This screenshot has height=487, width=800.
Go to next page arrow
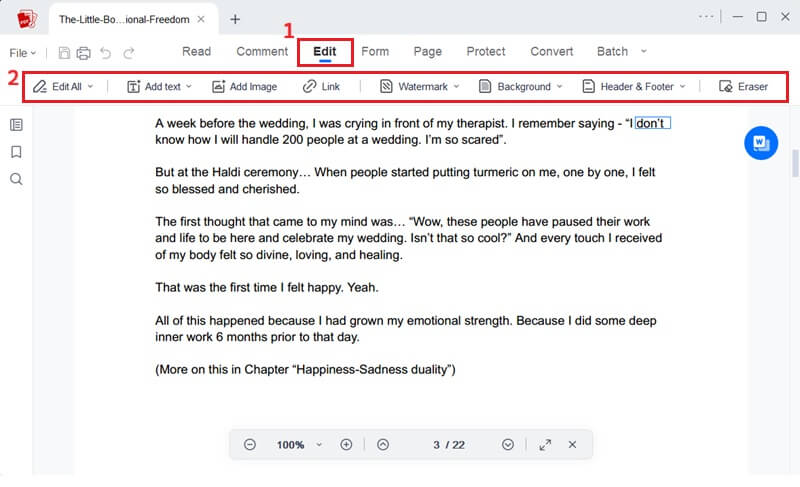point(508,445)
